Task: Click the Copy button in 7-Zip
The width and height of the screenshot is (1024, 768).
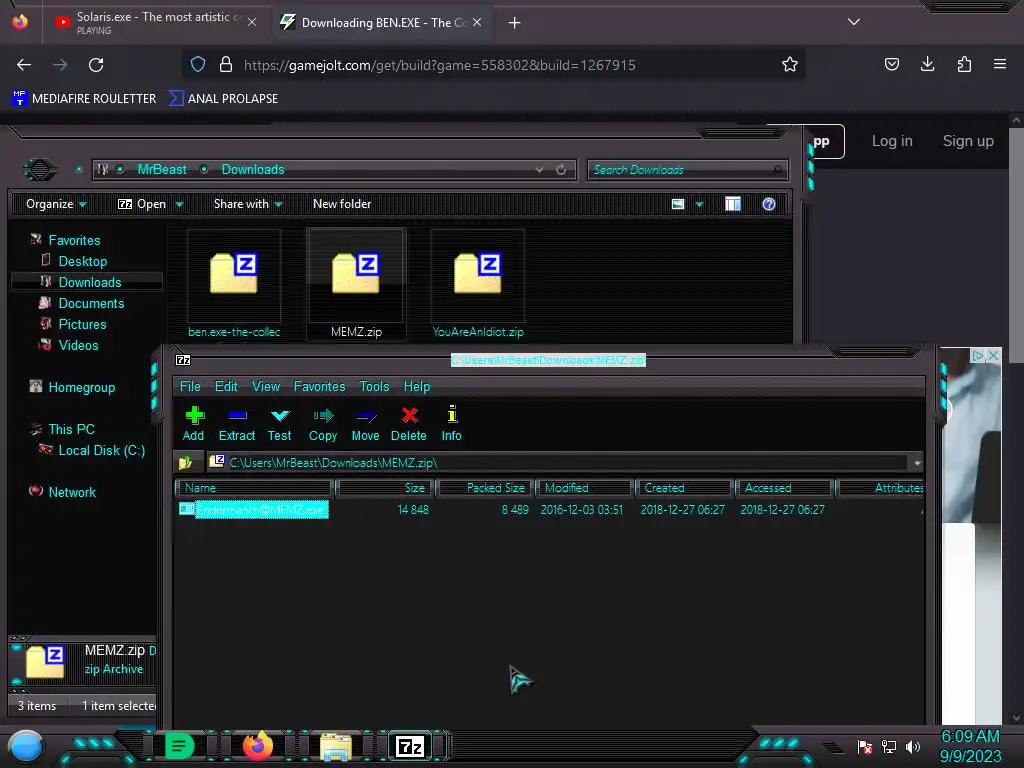Action: click(323, 424)
